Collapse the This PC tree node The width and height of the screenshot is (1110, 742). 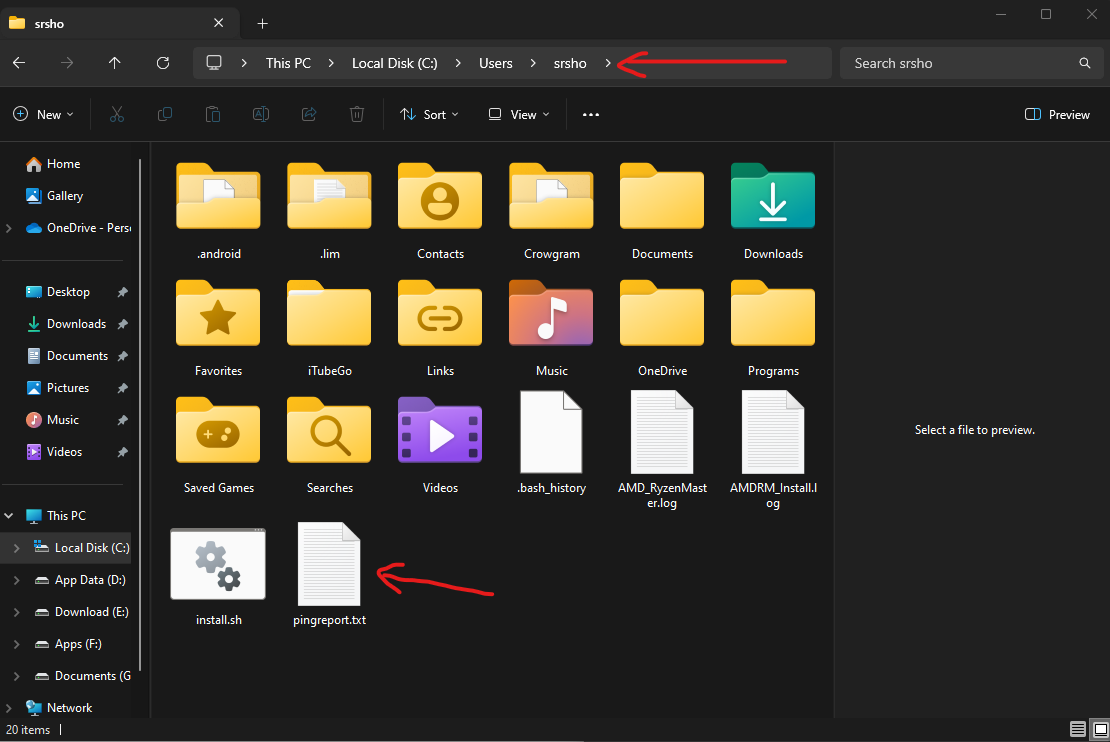click(x=9, y=516)
